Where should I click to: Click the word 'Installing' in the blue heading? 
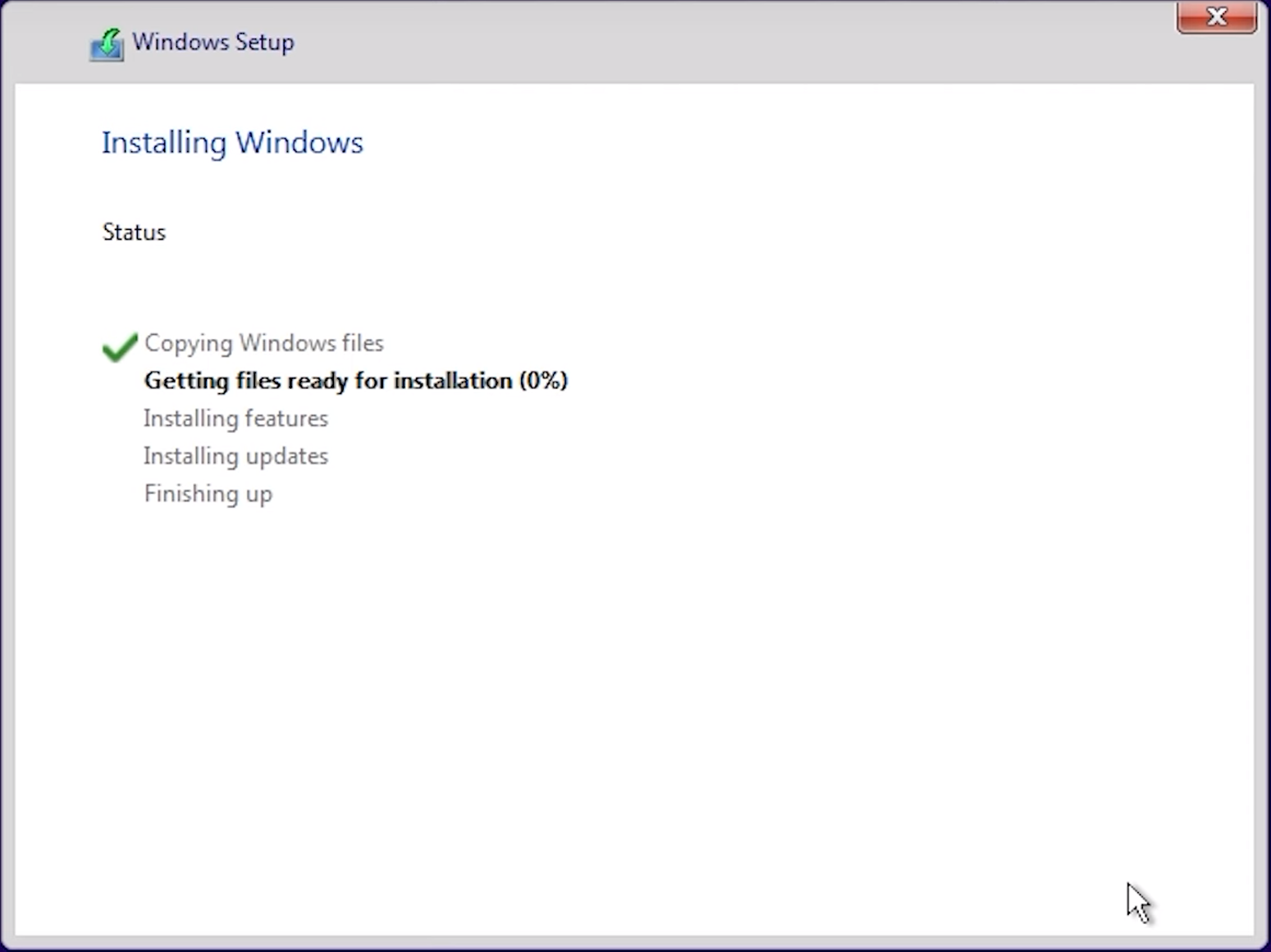click(x=164, y=143)
